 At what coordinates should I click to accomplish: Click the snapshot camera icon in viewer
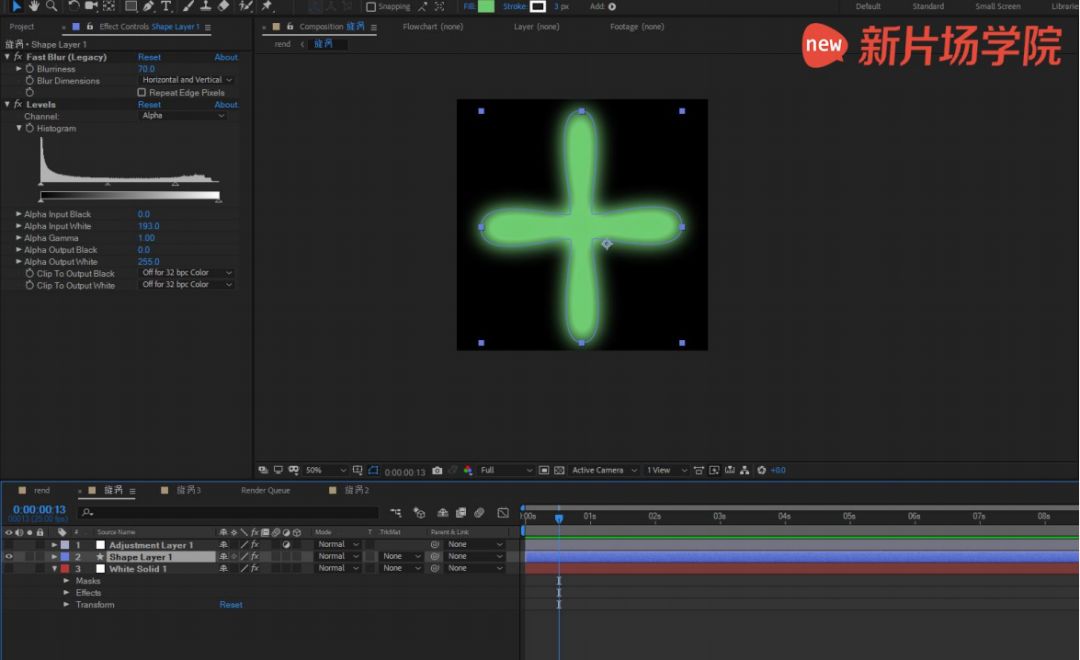tap(438, 470)
